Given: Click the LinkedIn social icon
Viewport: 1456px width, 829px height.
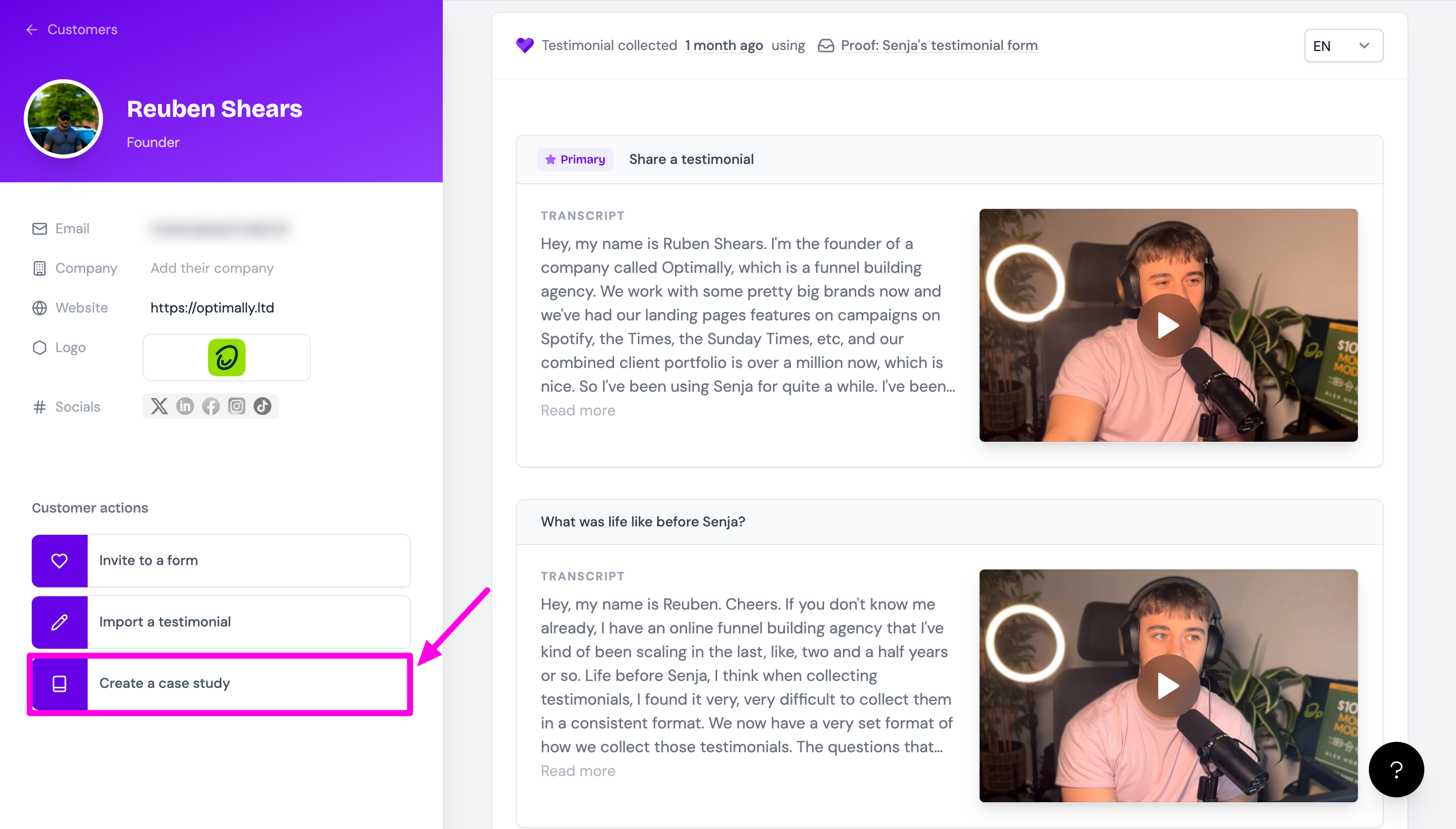Looking at the screenshot, I should pyautogui.click(x=185, y=406).
